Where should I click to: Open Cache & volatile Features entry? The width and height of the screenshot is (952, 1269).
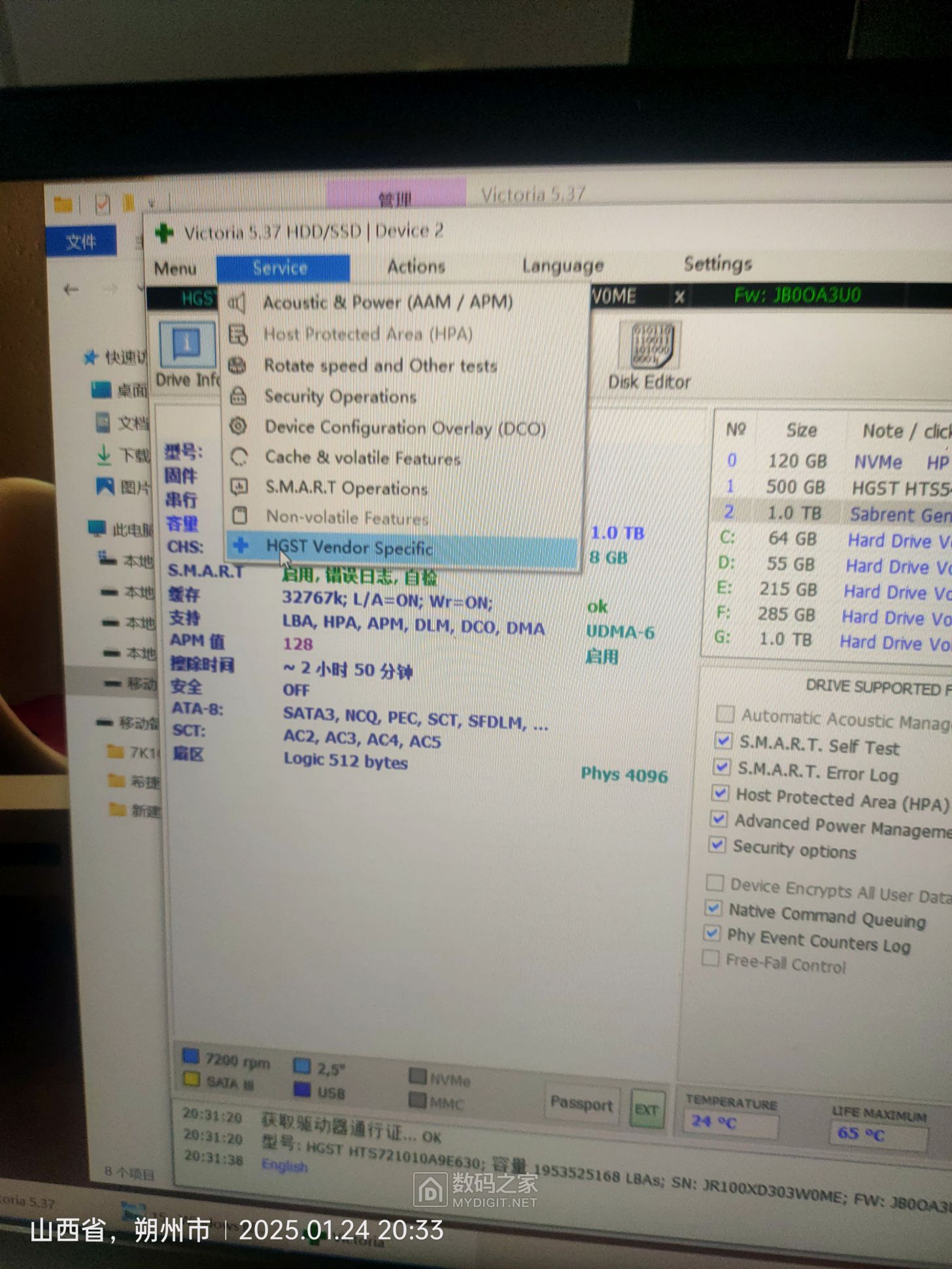click(363, 458)
